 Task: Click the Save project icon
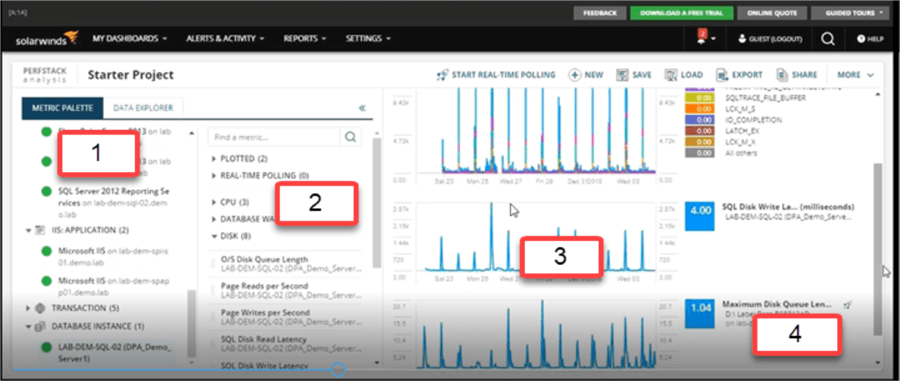point(622,75)
